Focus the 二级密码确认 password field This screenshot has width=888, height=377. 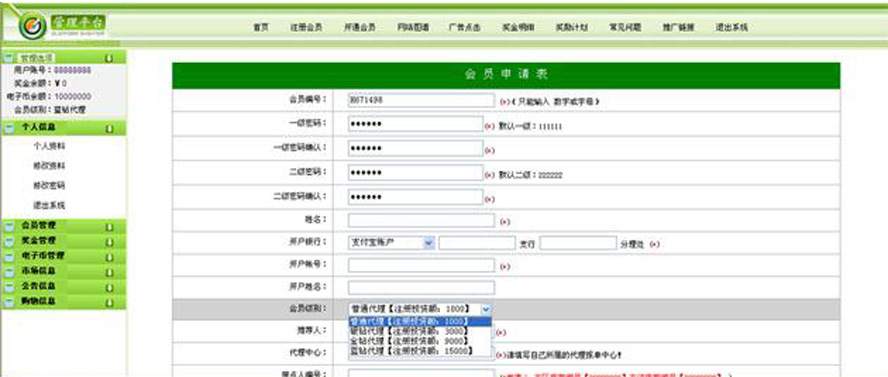[x=416, y=197]
